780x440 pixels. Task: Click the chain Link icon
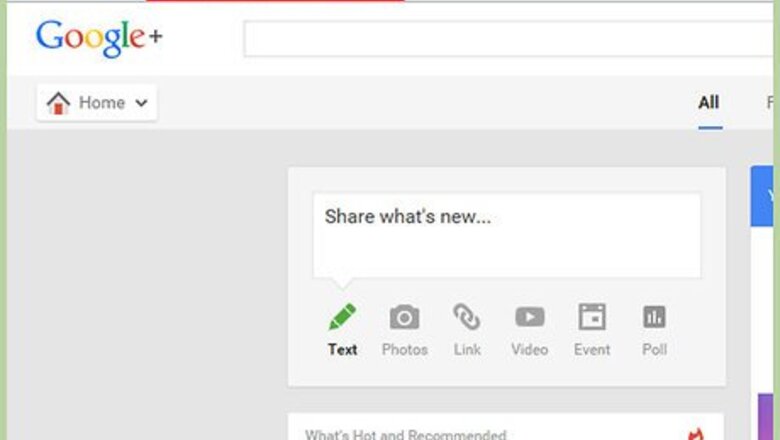[x=467, y=317]
